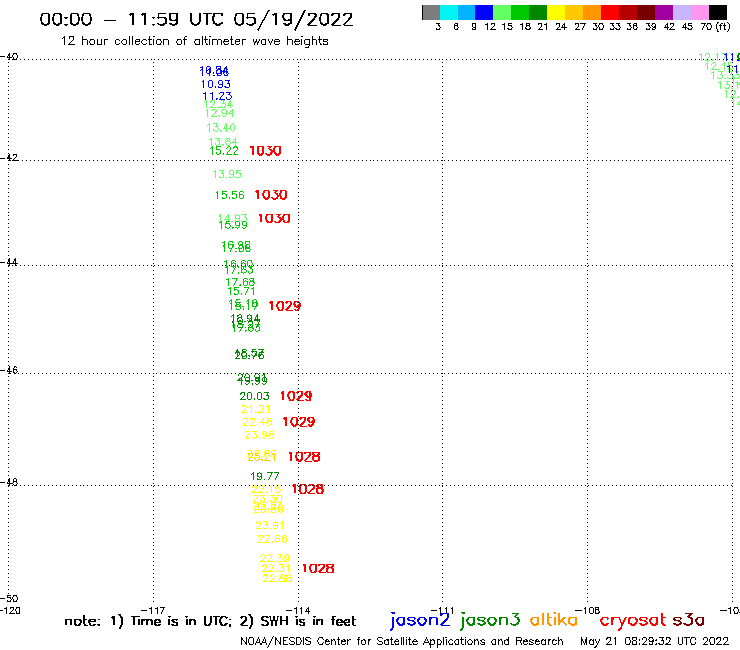The height and width of the screenshot is (650, 740).
Task: Click the 17.68 wave height value
Action: coord(240,282)
